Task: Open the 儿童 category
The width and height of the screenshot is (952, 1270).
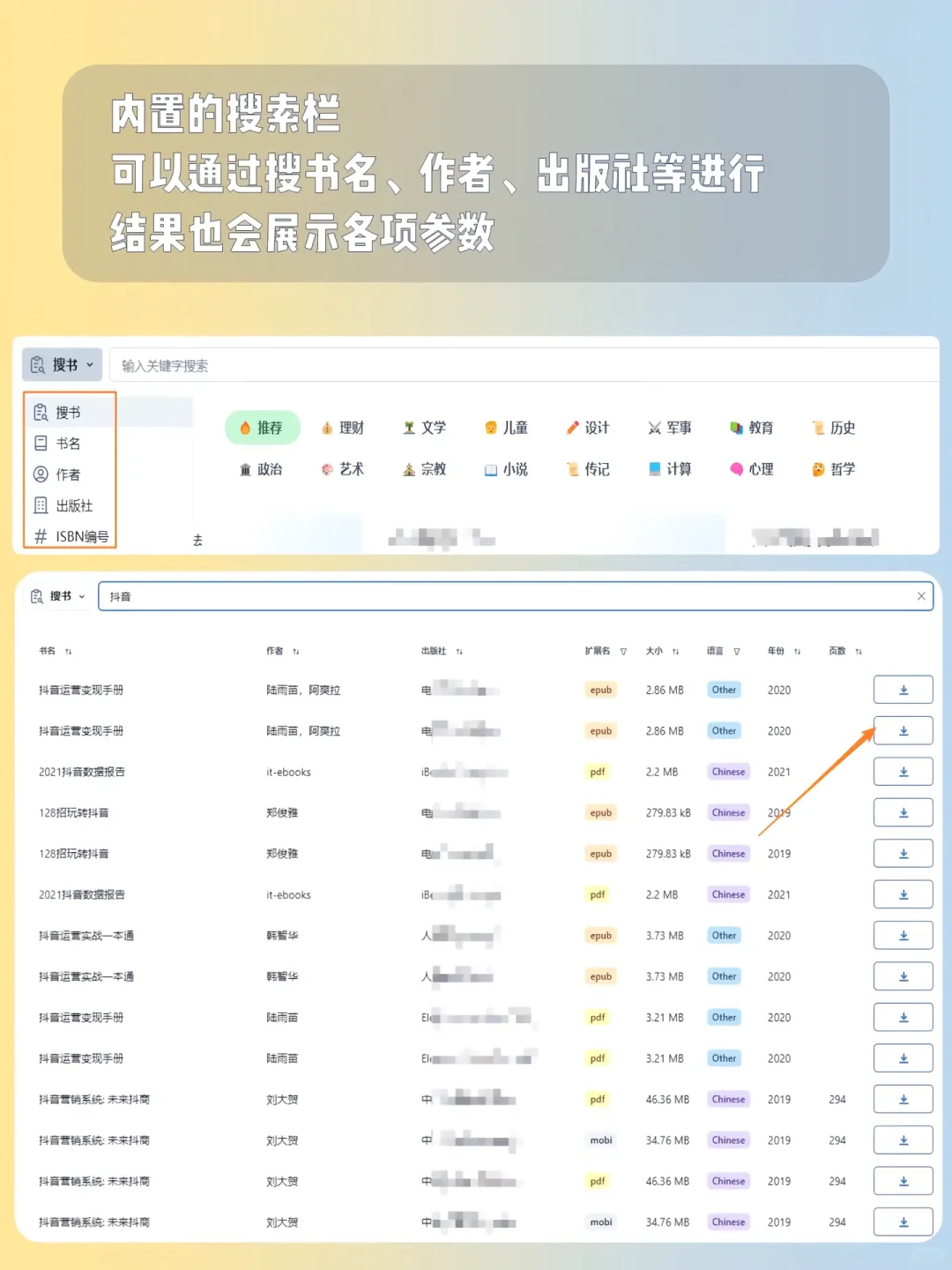Action: (x=507, y=428)
